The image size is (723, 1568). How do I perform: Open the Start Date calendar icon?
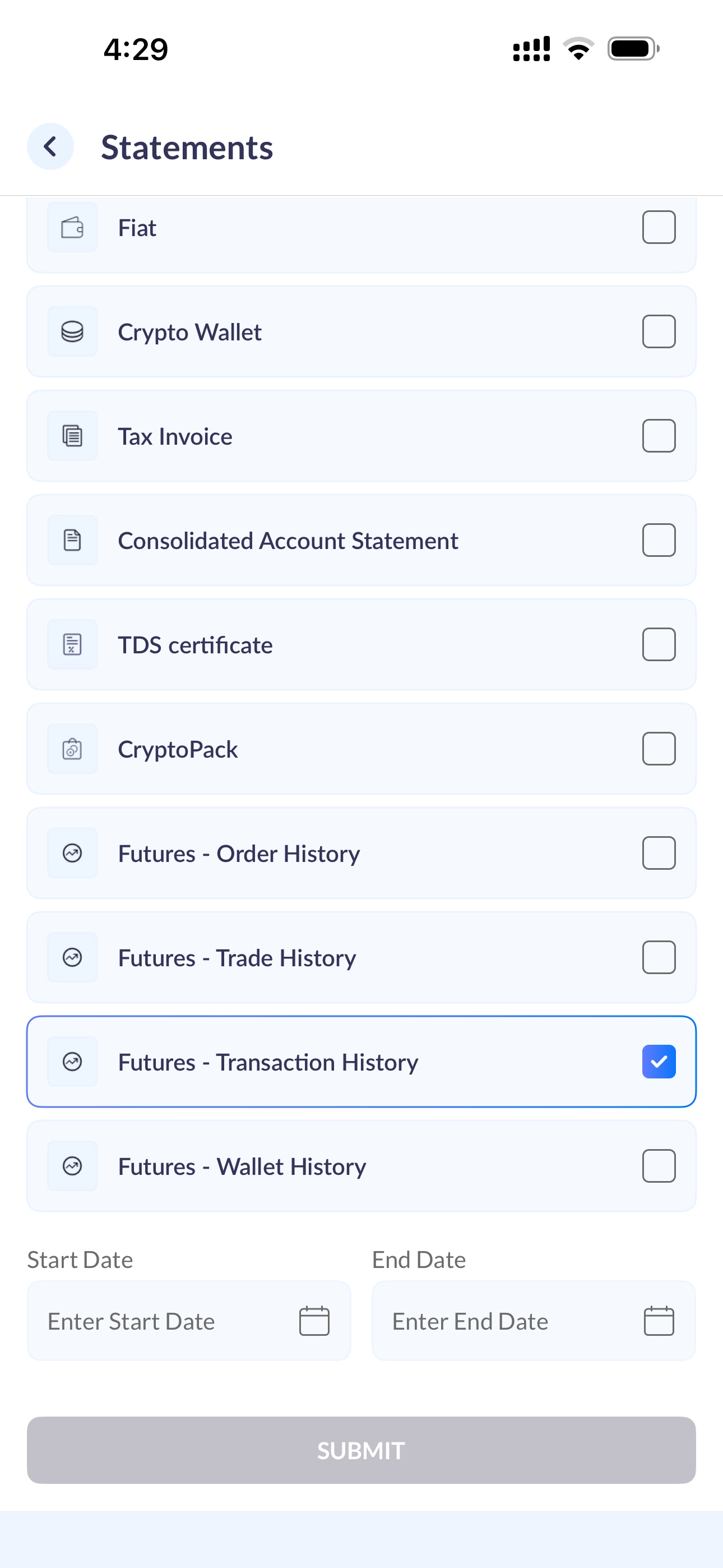pyautogui.click(x=314, y=1321)
